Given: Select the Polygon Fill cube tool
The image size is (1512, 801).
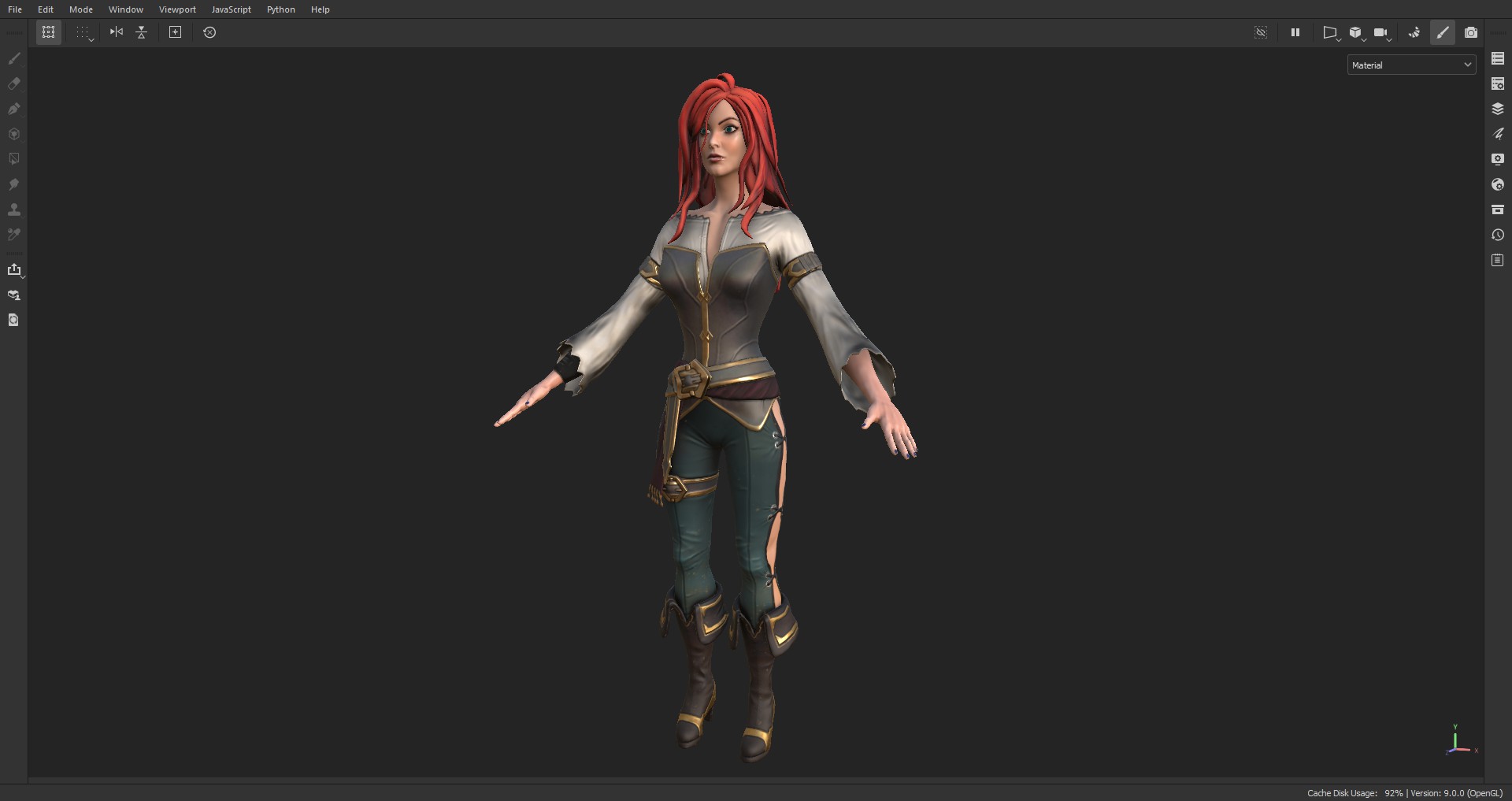Looking at the screenshot, I should click(14, 134).
